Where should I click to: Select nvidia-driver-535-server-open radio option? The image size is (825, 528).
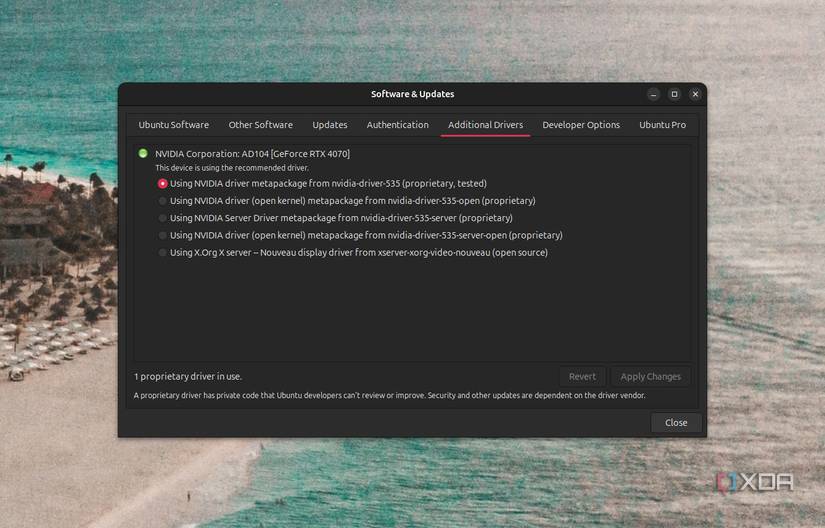point(163,236)
